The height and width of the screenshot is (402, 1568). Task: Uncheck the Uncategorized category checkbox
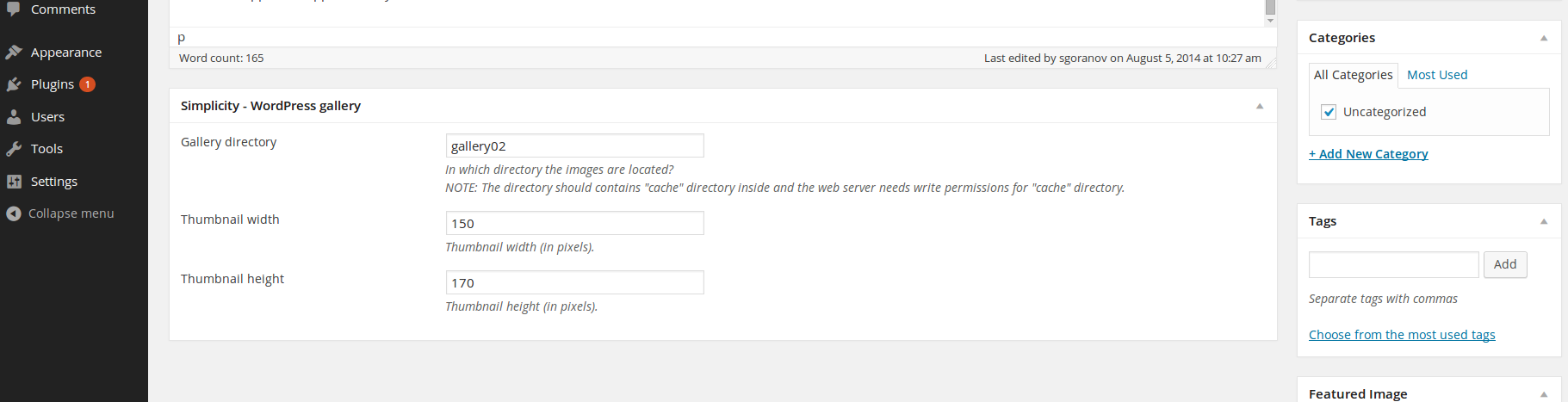tap(1329, 112)
